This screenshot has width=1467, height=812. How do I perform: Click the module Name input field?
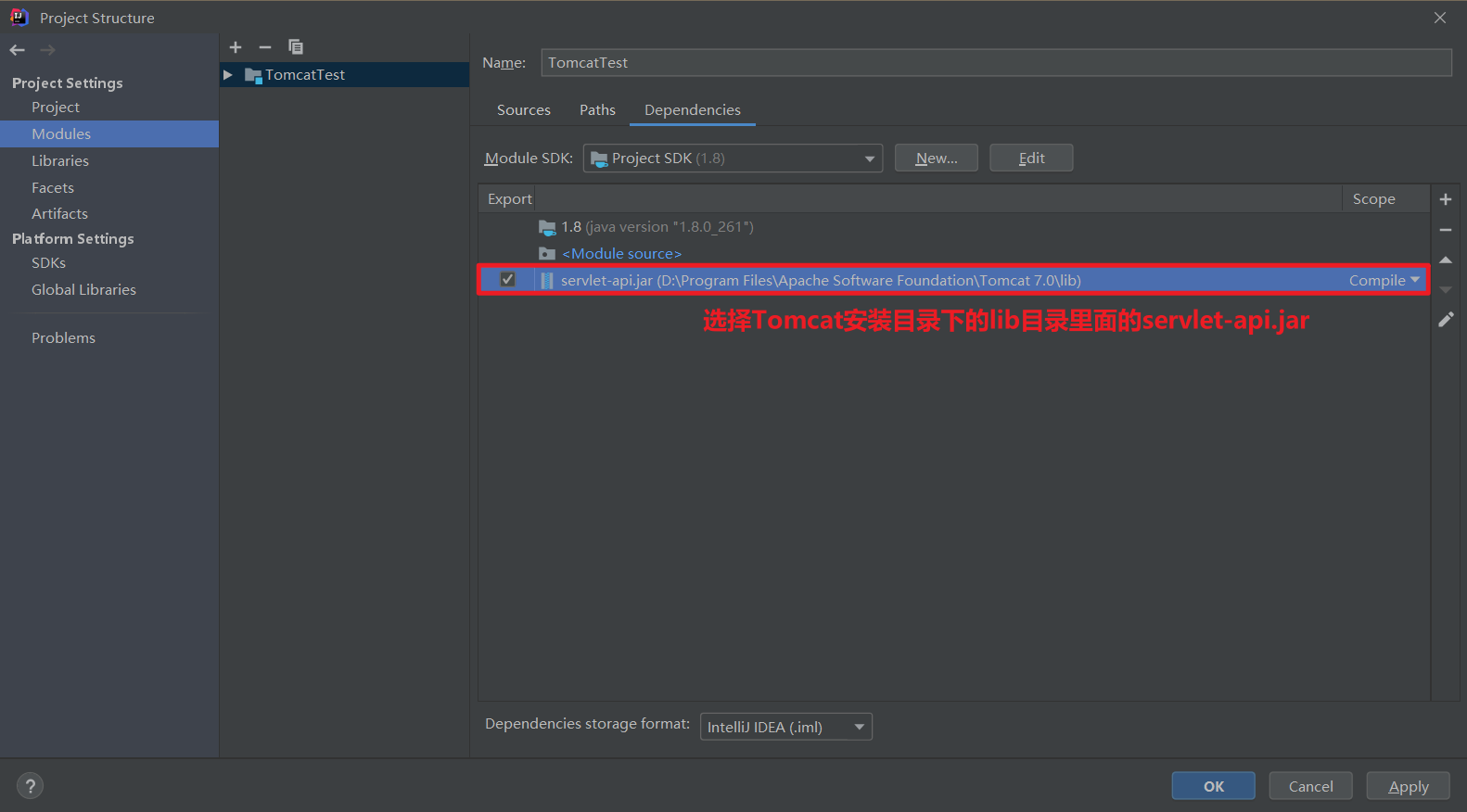(x=997, y=63)
